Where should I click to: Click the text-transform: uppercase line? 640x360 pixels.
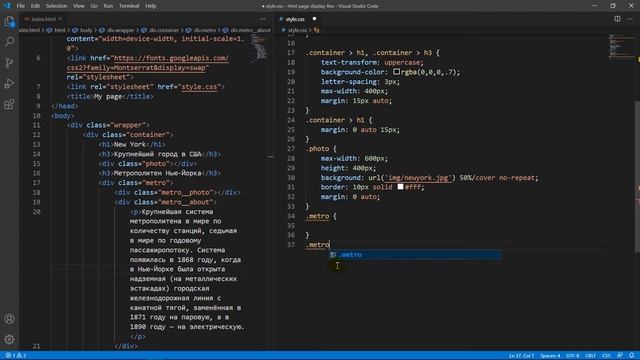(x=372, y=62)
